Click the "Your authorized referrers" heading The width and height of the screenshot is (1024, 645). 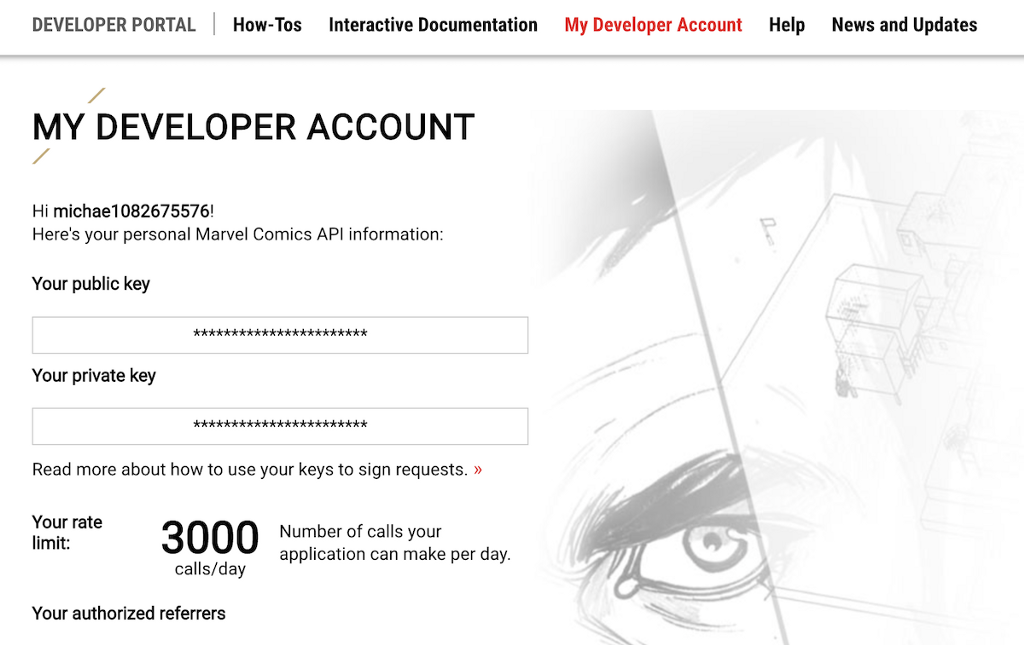click(129, 613)
